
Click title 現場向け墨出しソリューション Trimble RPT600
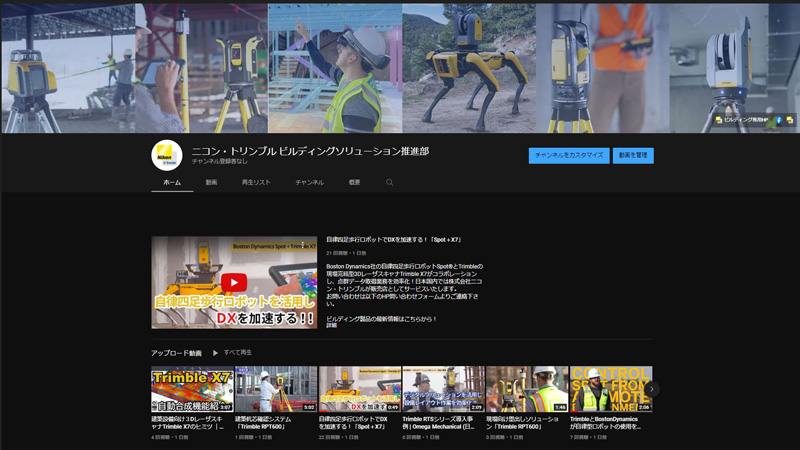point(522,422)
